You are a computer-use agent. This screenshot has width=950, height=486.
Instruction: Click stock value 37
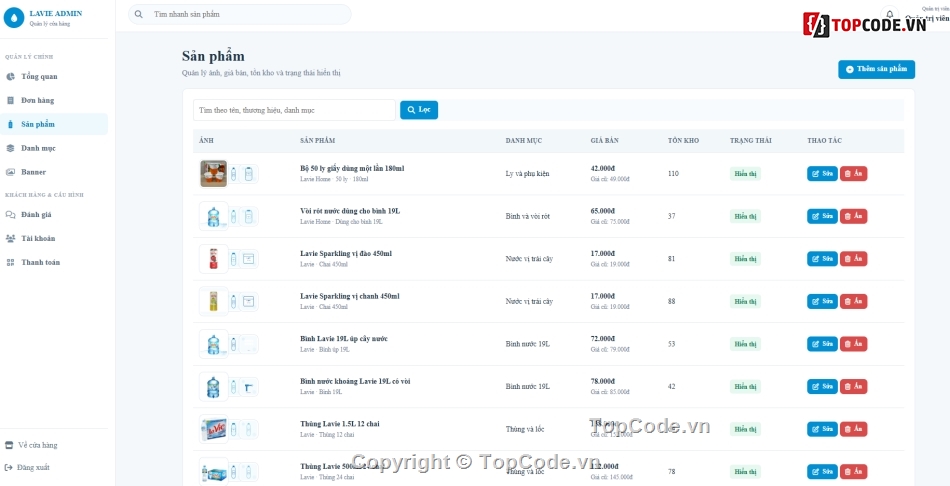coord(671,216)
